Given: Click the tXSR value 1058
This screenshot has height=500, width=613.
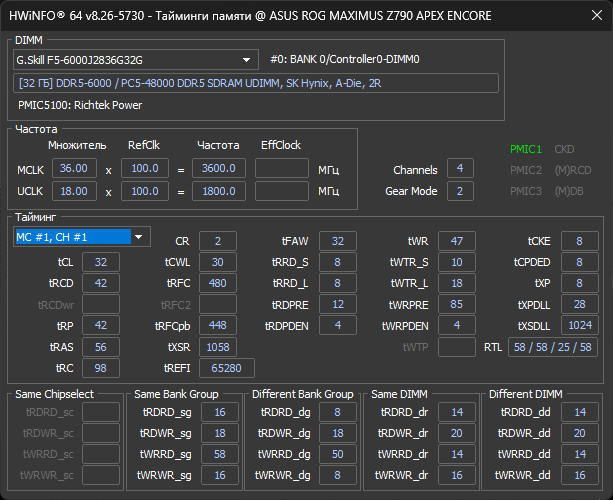Looking at the screenshot, I should coord(218,347).
